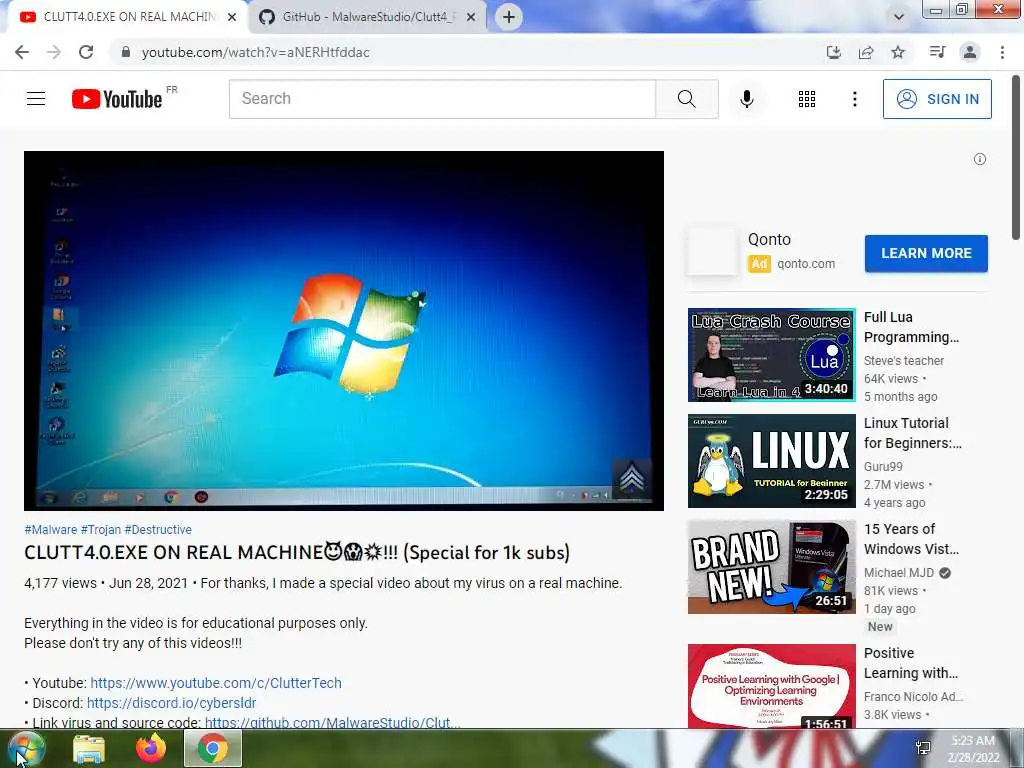Open the discord.io/cybersldr link
This screenshot has width=1024, height=768.
(x=171, y=703)
